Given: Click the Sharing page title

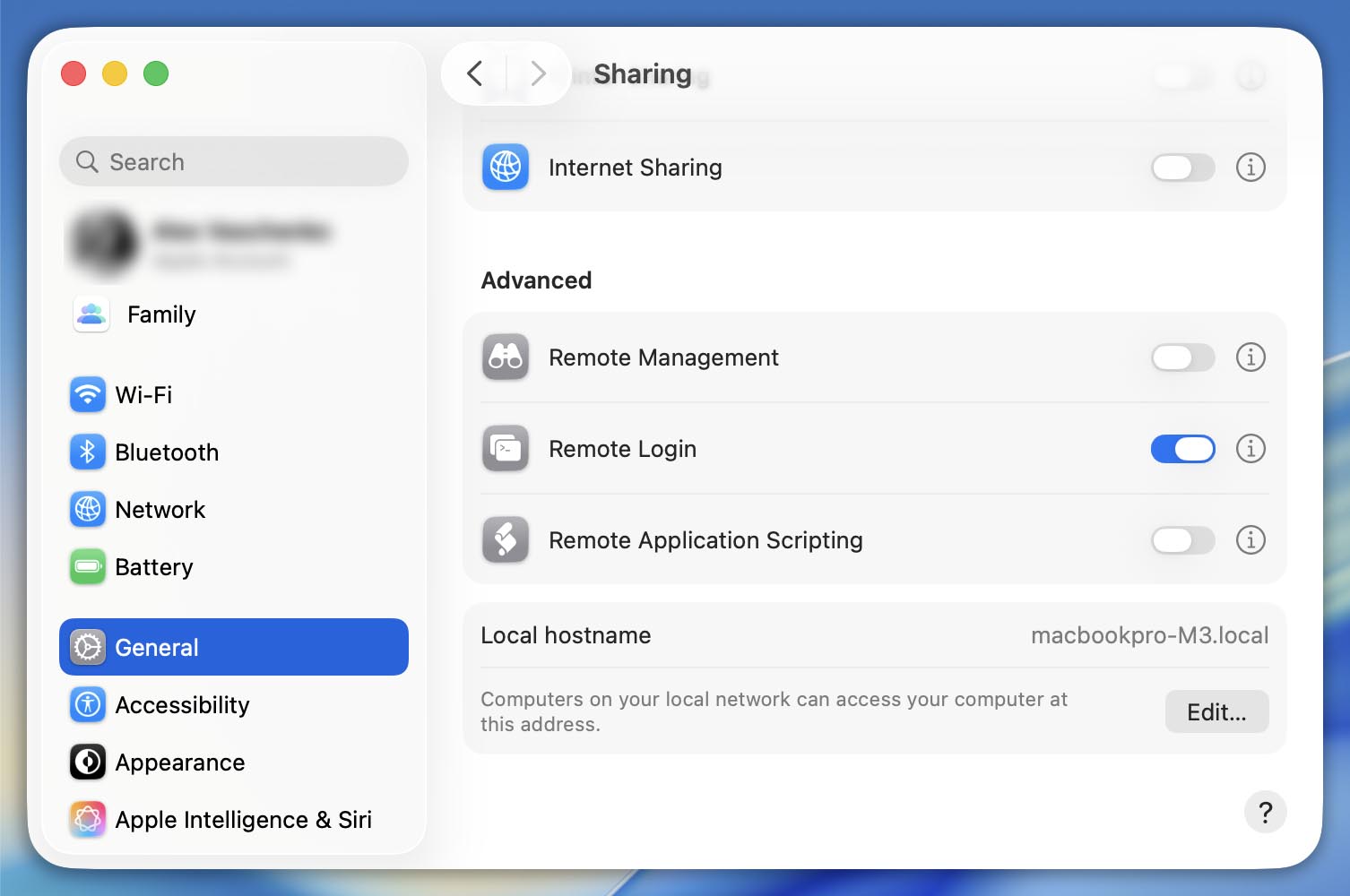Looking at the screenshot, I should click(x=643, y=73).
